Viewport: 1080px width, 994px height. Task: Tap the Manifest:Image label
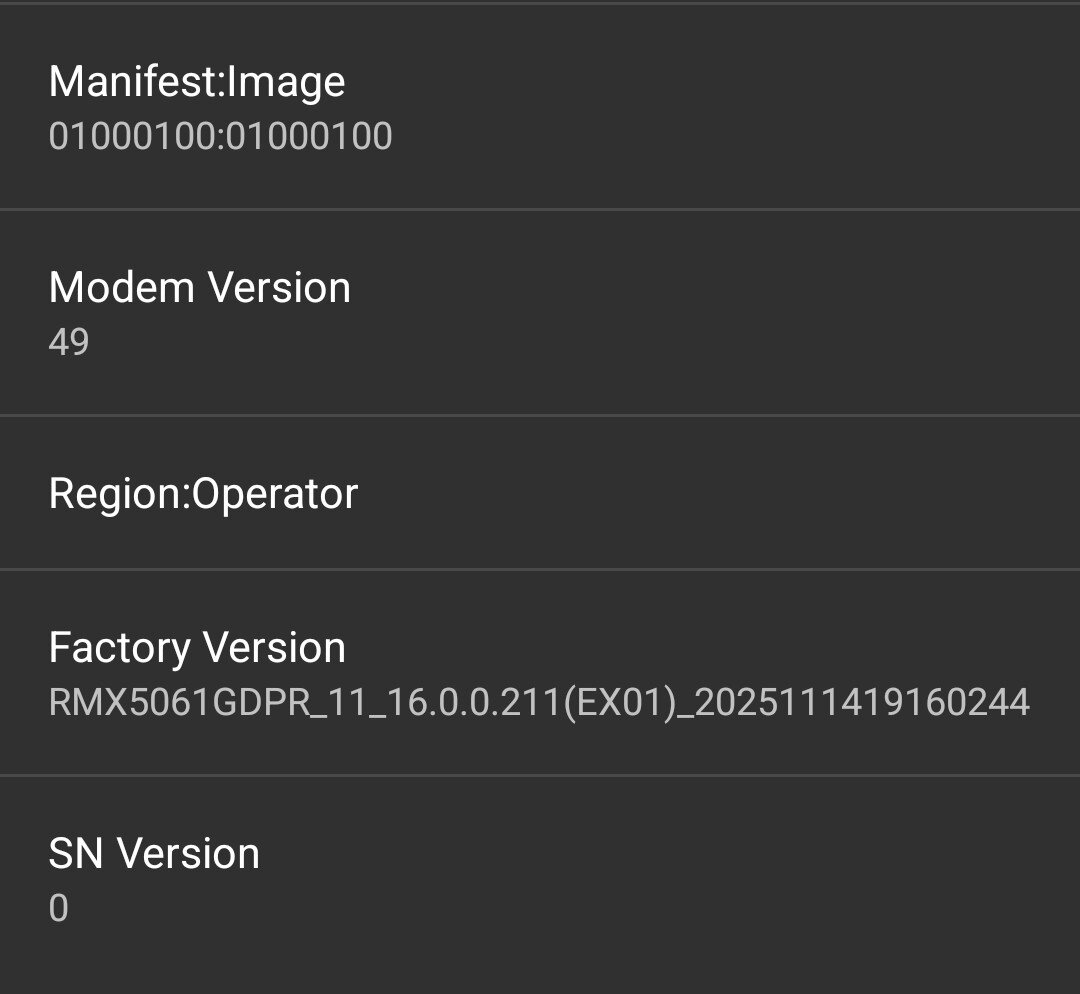coord(197,82)
